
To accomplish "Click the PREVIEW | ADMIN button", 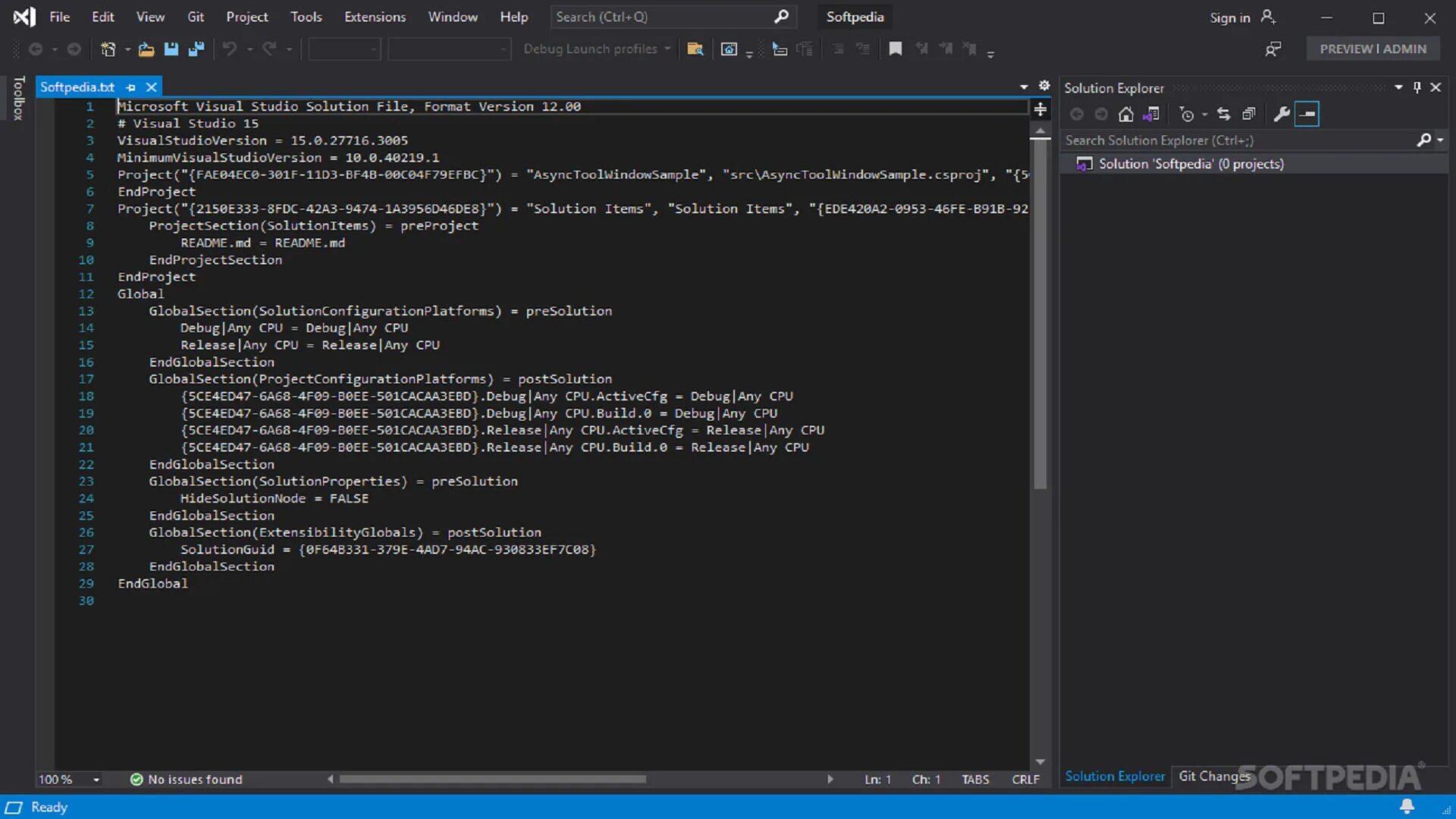I will 1373,49.
